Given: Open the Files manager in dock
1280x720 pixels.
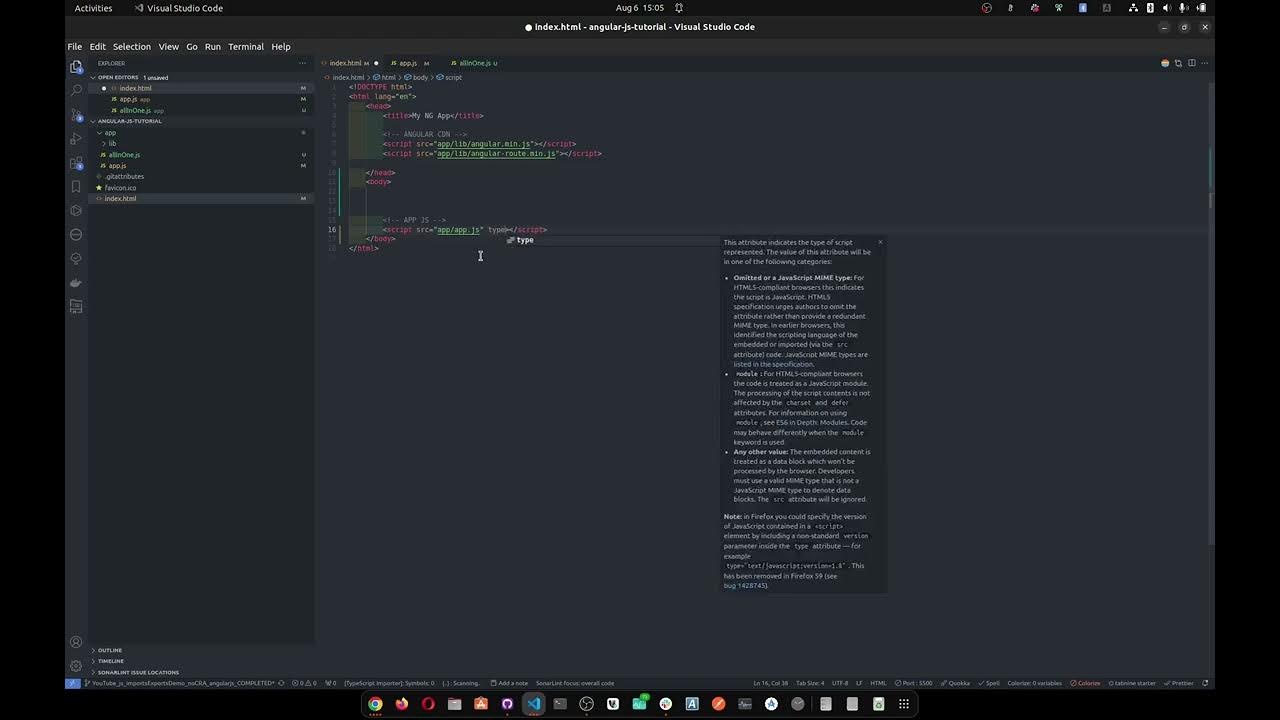Looking at the screenshot, I should click(x=454, y=704).
